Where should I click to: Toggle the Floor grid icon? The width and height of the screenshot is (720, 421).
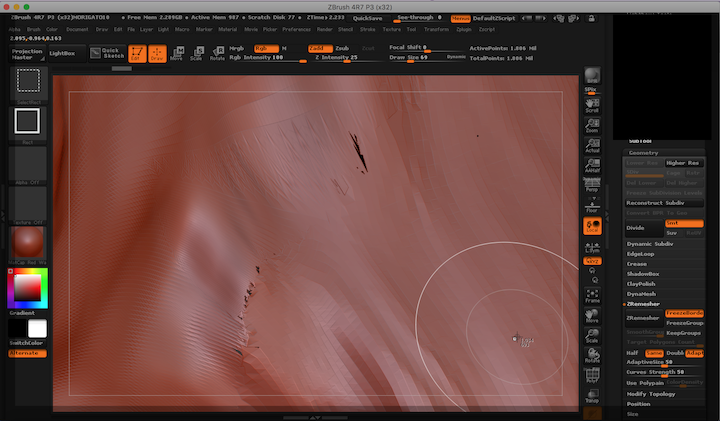[x=592, y=206]
